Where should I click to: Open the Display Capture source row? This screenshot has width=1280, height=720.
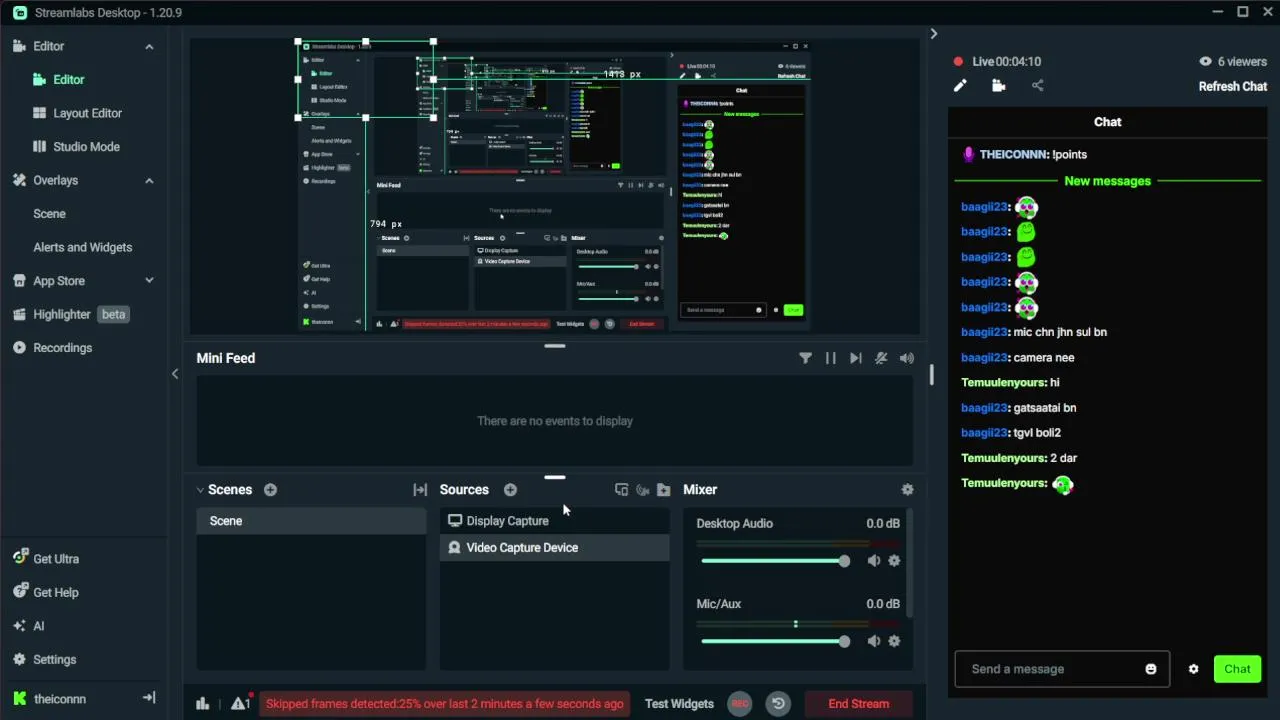[555, 521]
